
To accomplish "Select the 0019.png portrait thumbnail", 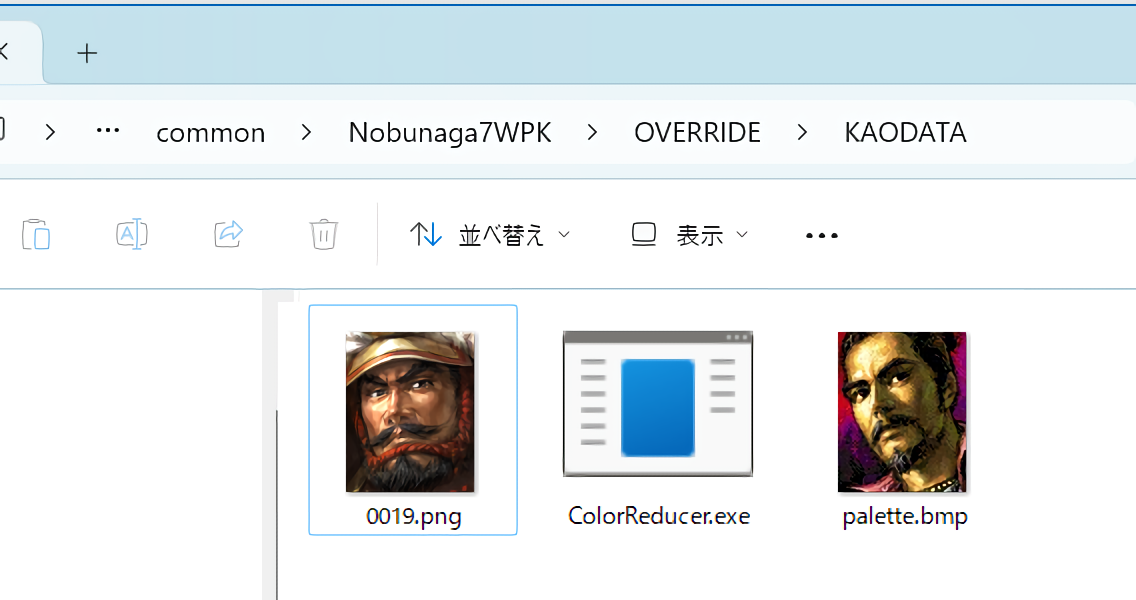I will pos(410,412).
